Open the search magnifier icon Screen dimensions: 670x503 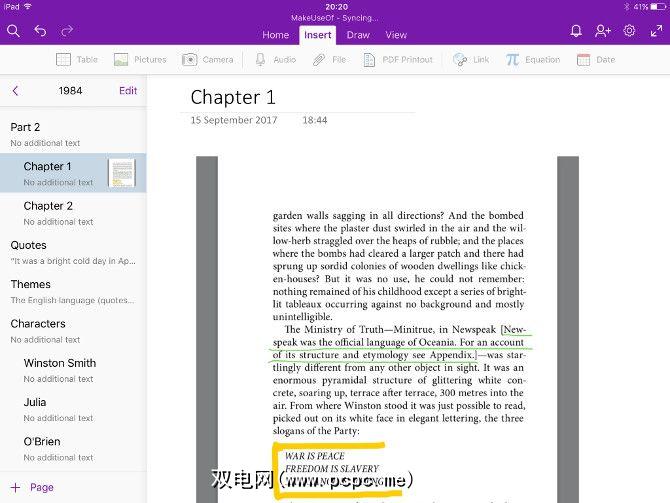pyautogui.click(x=13, y=31)
